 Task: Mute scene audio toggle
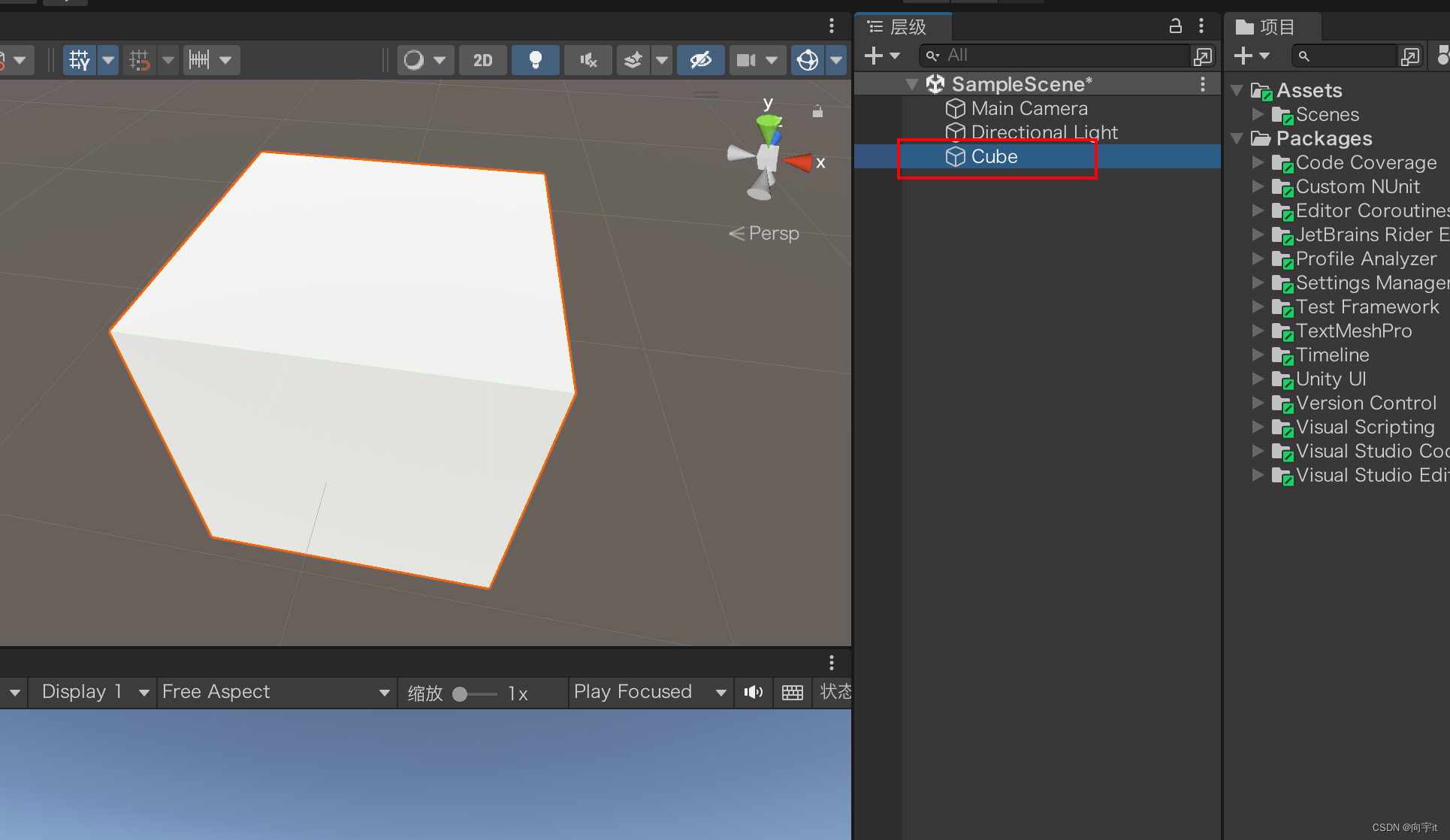588,60
